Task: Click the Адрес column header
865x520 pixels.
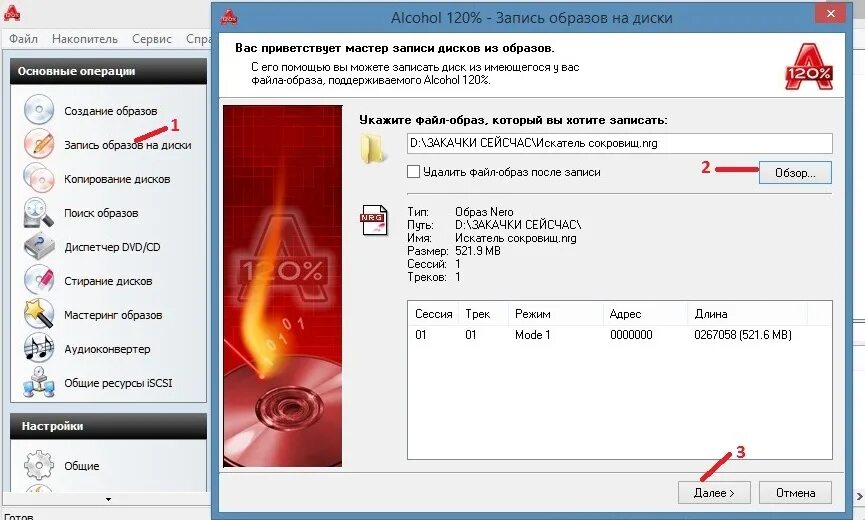Action: pyautogui.click(x=625, y=314)
